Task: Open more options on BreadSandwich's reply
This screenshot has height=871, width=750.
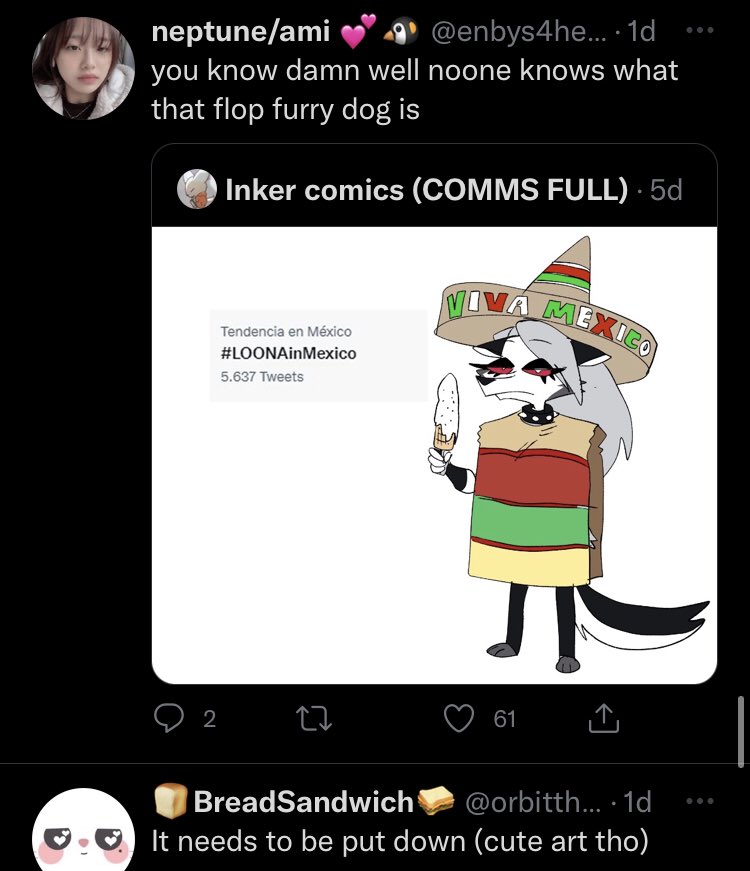Action: 703,801
